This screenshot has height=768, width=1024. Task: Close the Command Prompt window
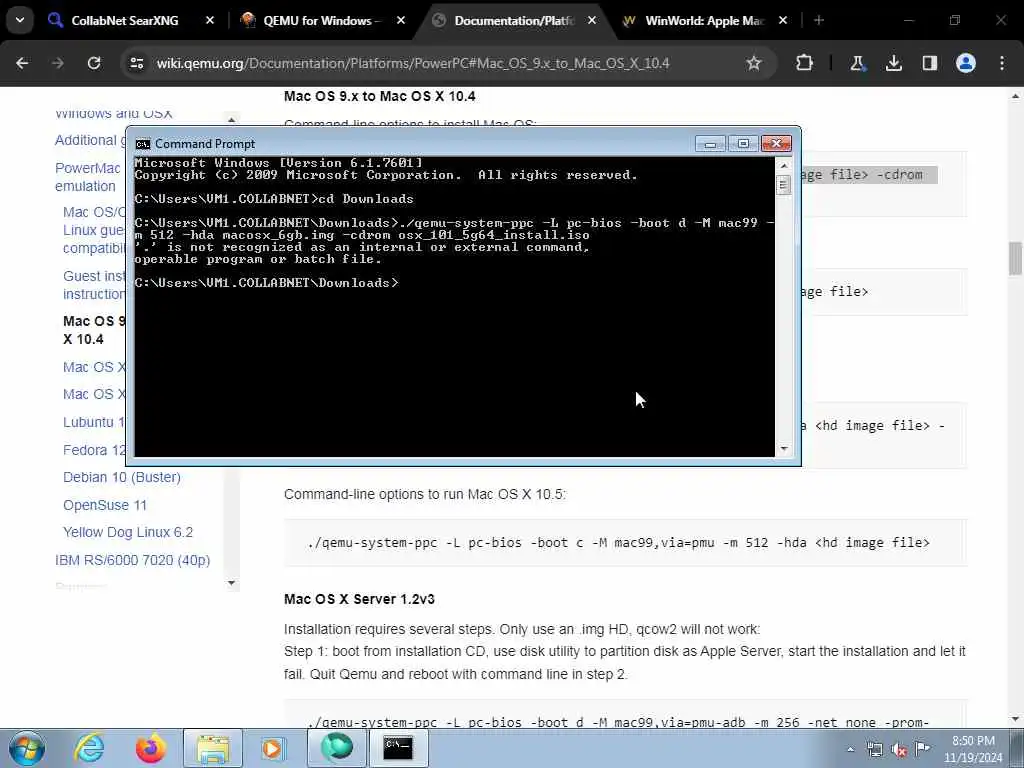pos(776,144)
